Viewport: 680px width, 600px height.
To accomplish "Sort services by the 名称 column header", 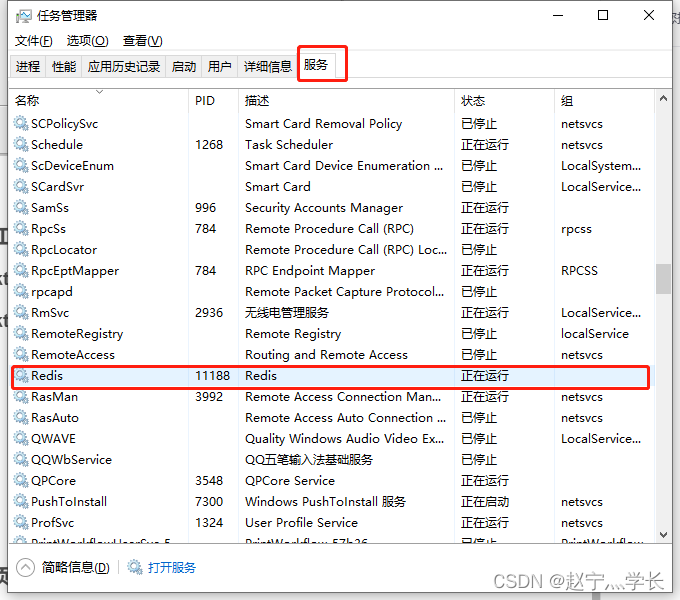I will click(x=100, y=101).
